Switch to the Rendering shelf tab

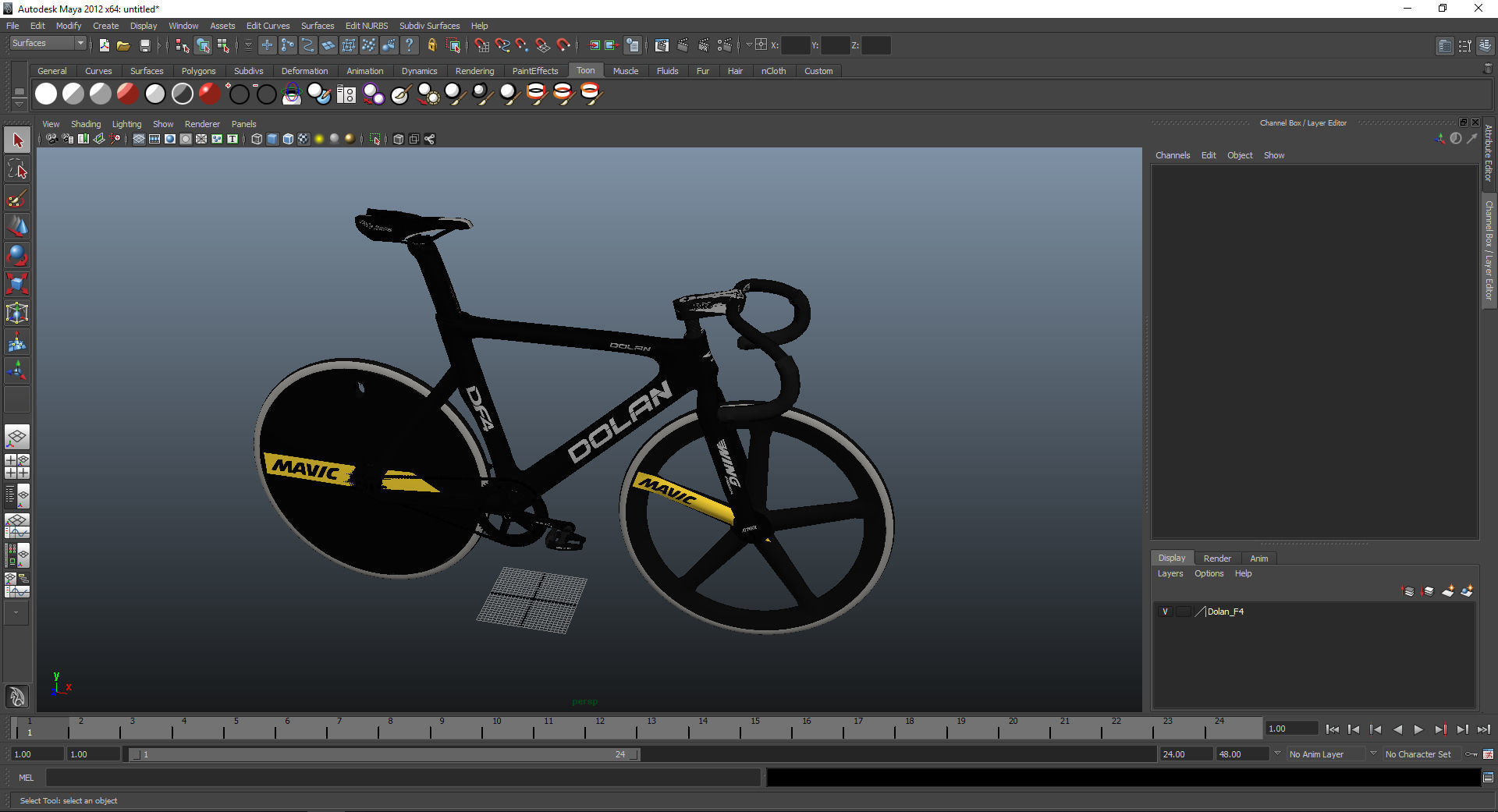coord(474,71)
